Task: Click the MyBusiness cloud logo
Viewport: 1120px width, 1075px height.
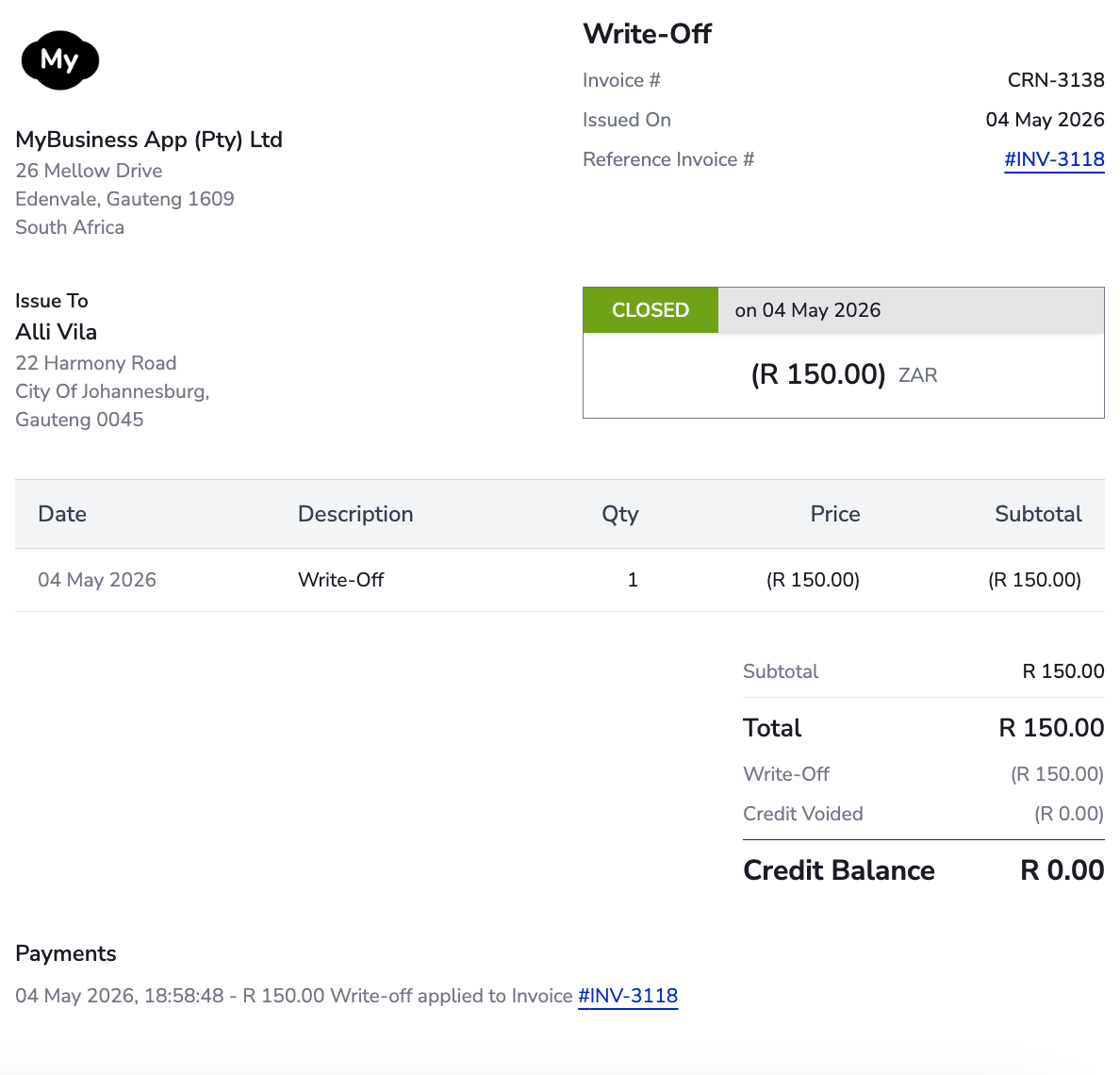Action: (x=60, y=60)
